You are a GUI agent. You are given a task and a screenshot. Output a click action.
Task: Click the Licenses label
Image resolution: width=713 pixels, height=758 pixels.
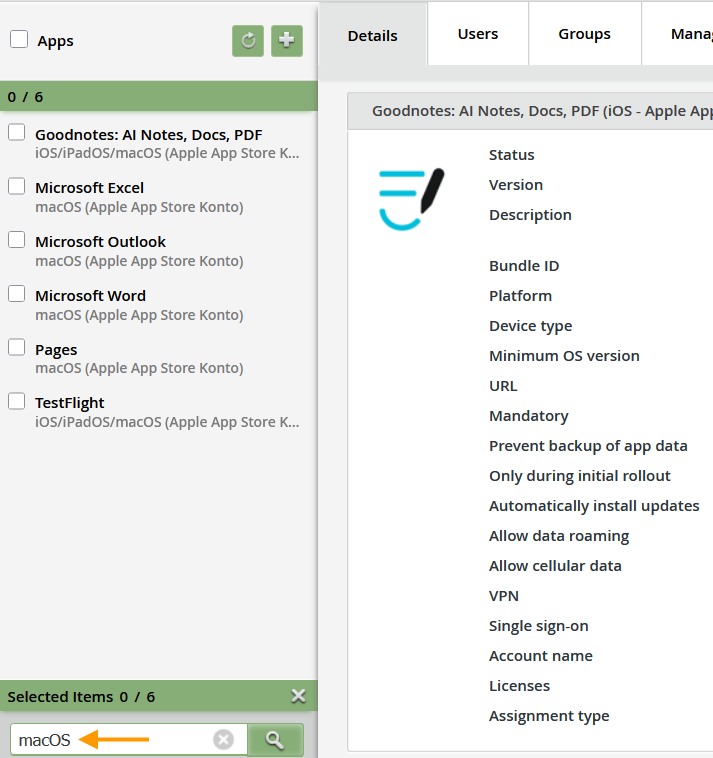[x=519, y=685]
